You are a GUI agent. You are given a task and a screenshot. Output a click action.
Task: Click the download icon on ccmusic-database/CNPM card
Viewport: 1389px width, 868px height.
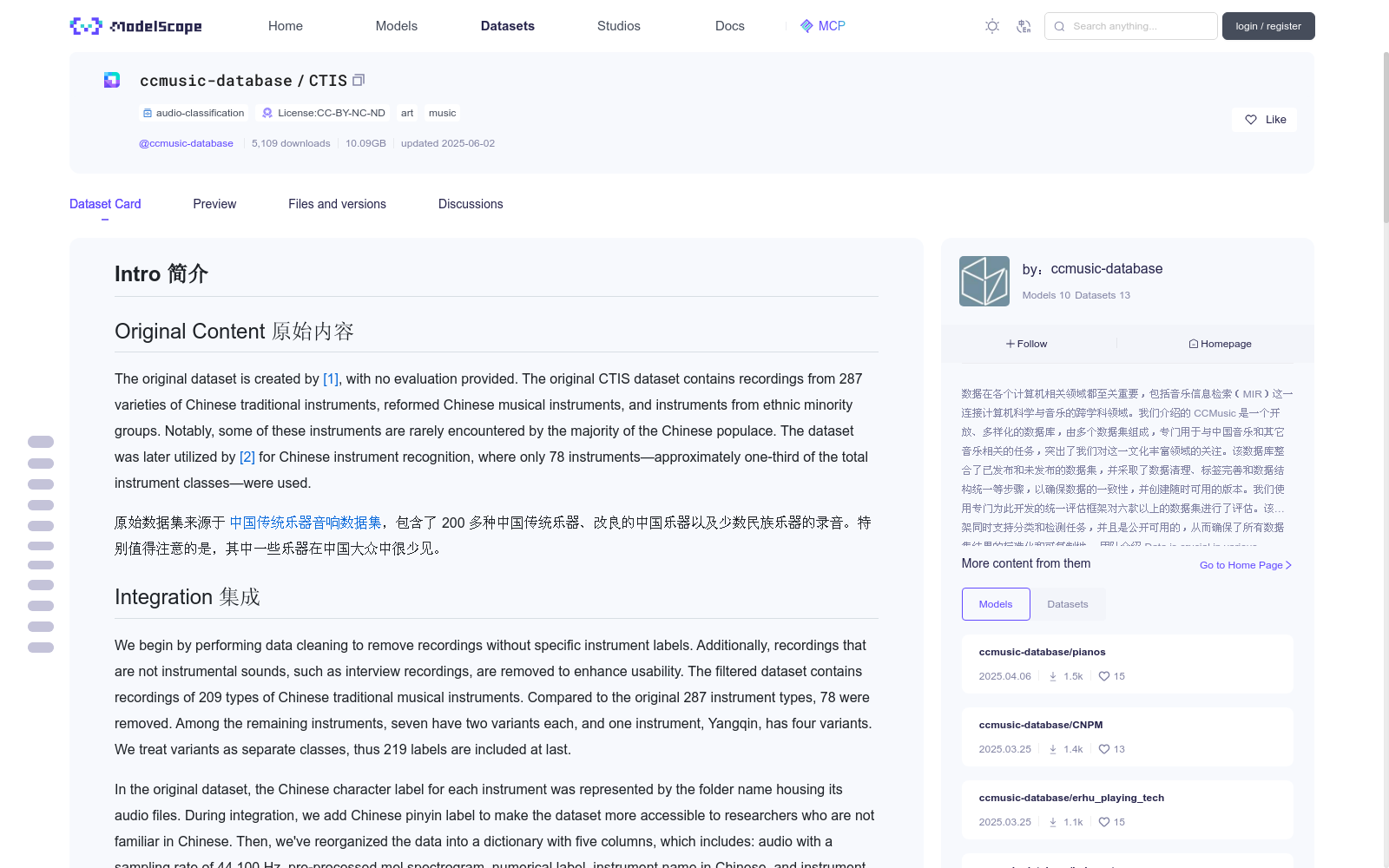(x=1053, y=749)
